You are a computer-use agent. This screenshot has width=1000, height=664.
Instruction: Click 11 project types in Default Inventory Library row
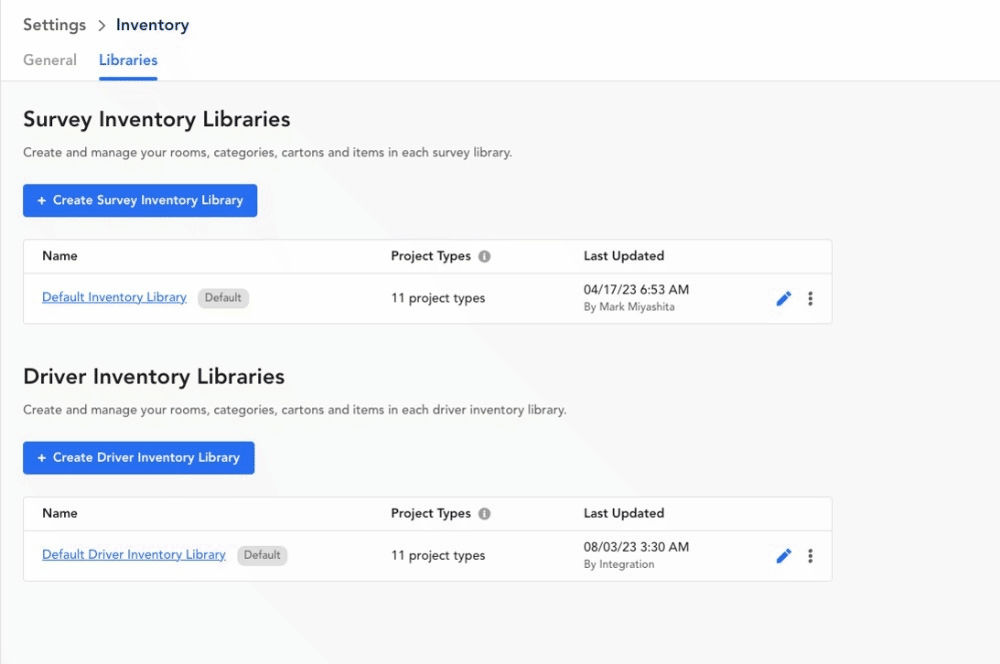[x=438, y=299]
